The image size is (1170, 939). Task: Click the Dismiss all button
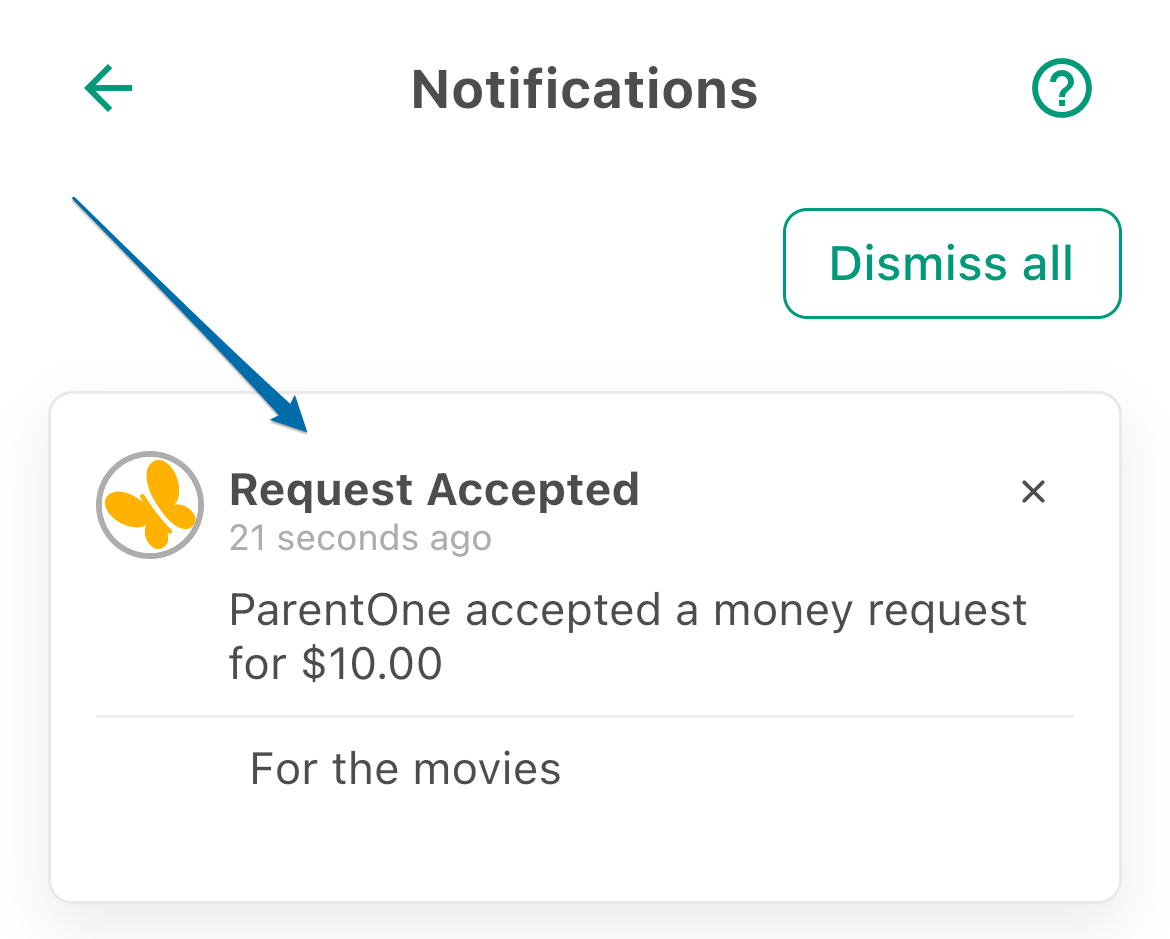point(952,263)
